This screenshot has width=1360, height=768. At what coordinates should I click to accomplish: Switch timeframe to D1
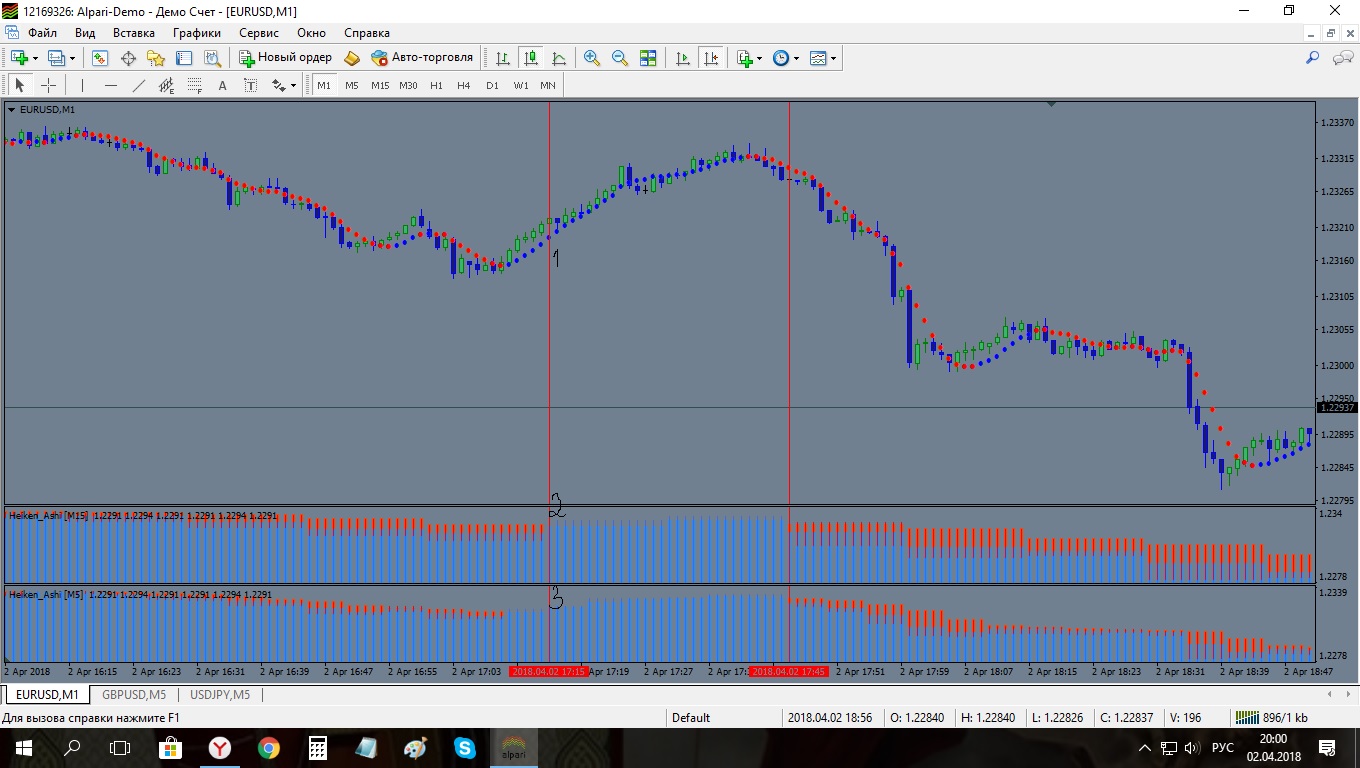tap(492, 85)
